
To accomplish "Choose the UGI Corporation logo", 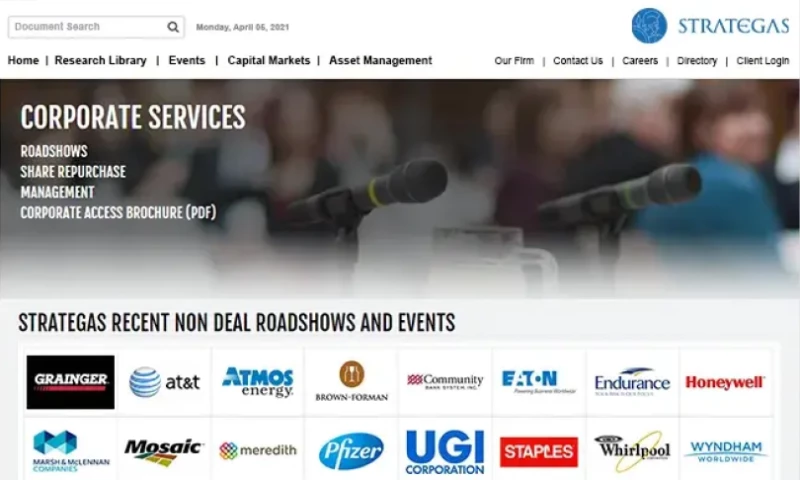I will (x=445, y=451).
